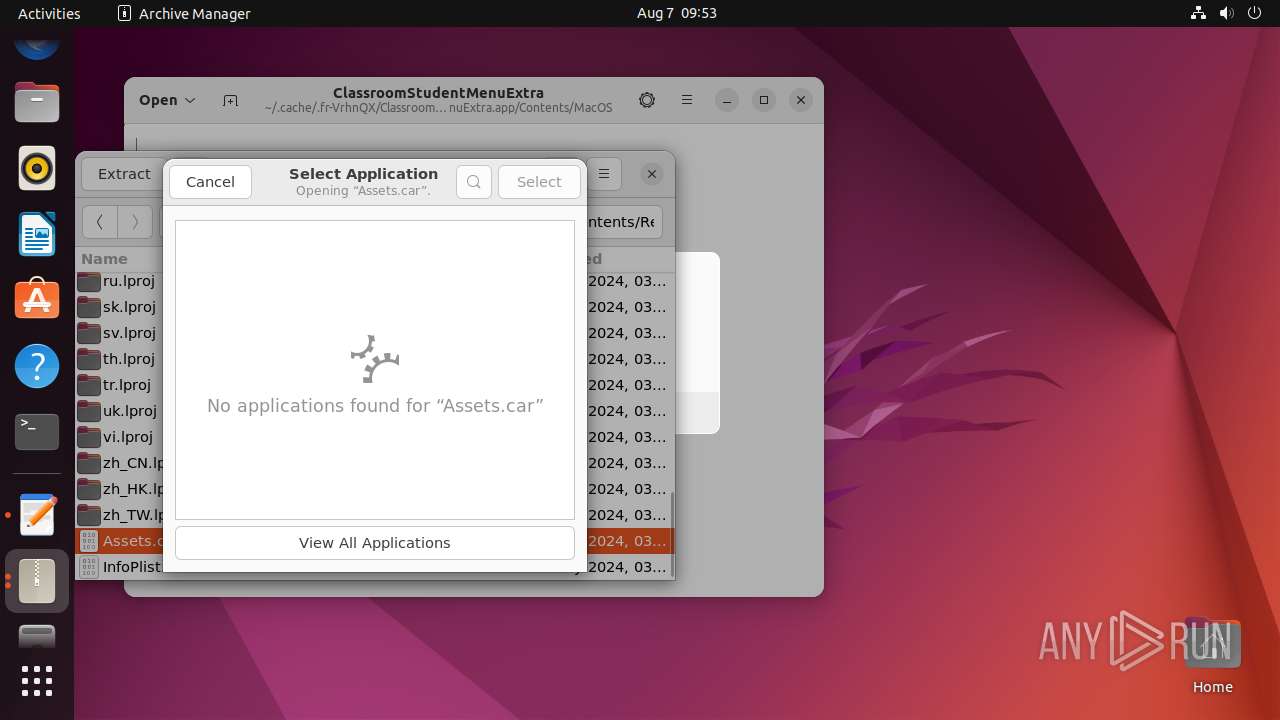Click the greyed-out Select button

[x=539, y=182]
